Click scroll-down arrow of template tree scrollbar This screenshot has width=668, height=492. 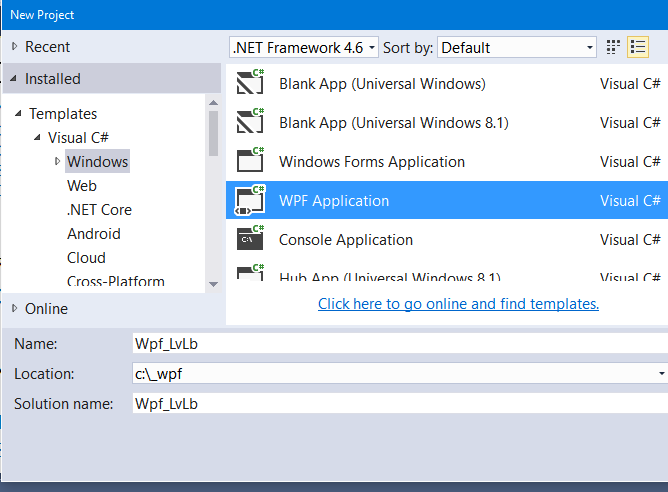(x=213, y=284)
